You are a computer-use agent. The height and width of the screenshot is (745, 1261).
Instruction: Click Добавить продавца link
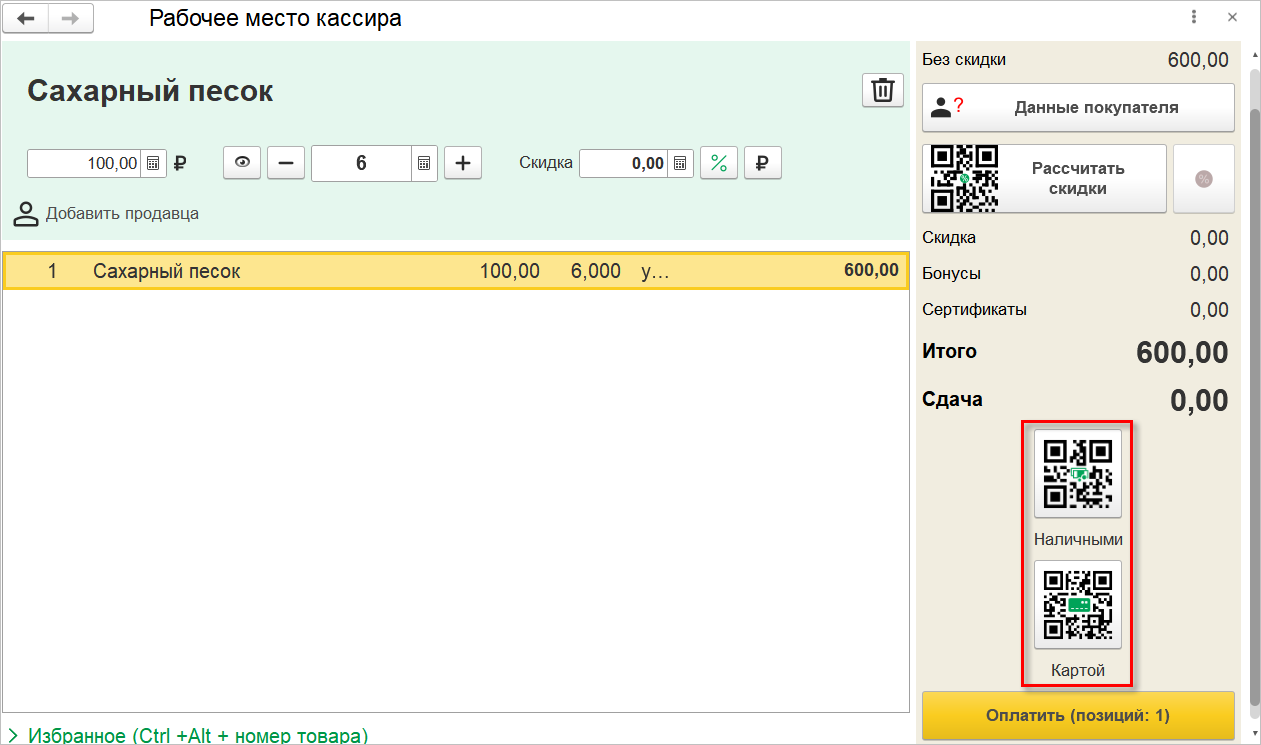(106, 213)
